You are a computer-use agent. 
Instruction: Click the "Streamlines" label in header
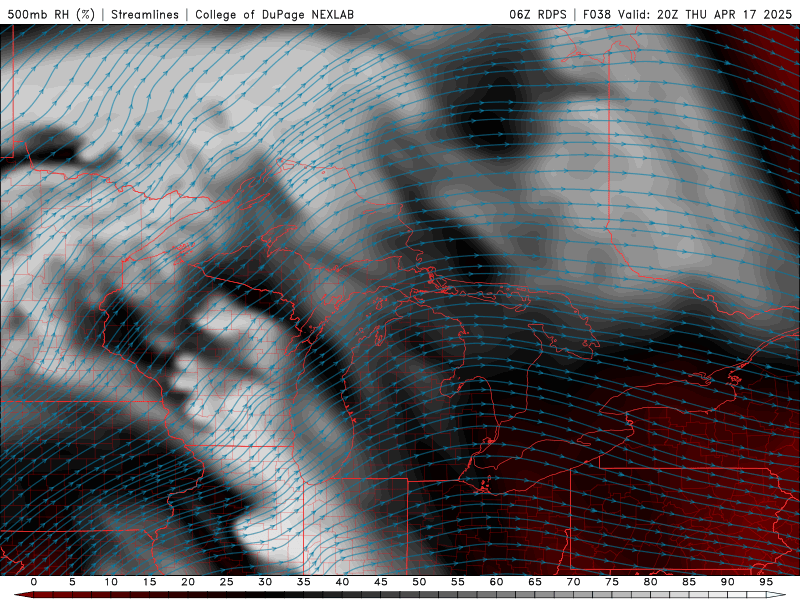click(x=145, y=14)
